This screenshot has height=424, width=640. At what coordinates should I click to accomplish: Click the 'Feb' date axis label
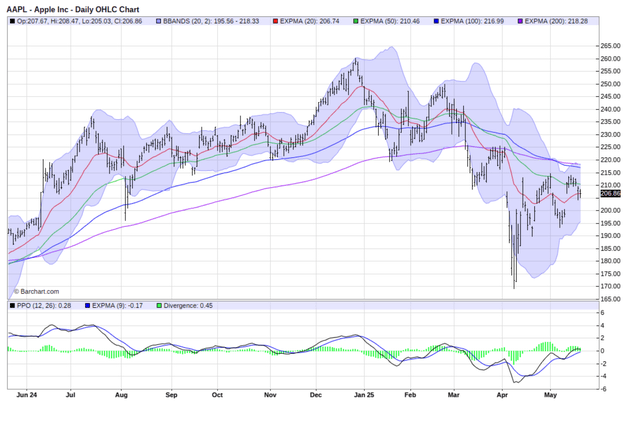[410, 395]
